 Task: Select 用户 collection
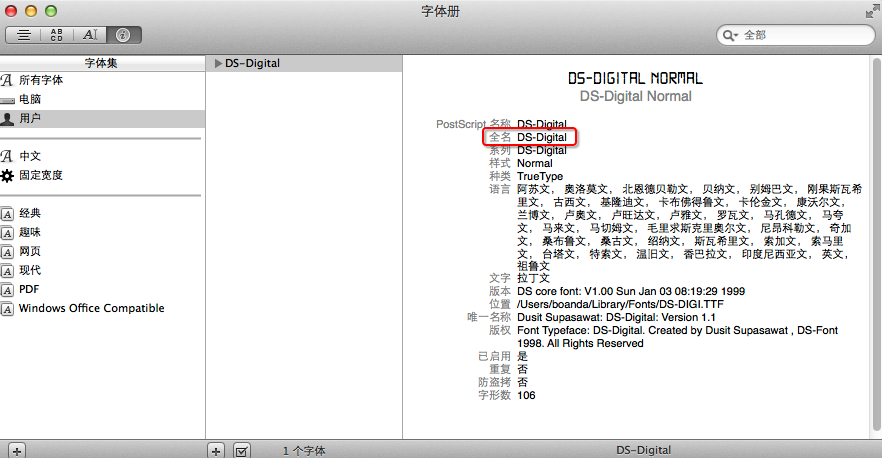click(102, 119)
